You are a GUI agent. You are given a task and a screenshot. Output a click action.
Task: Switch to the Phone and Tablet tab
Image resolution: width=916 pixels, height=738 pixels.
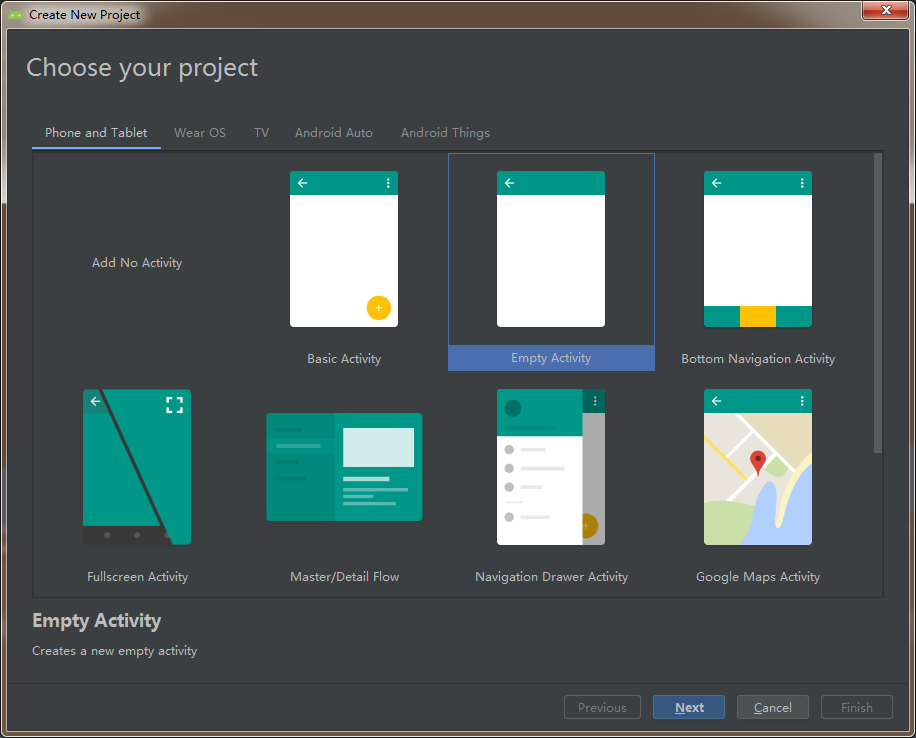96,133
